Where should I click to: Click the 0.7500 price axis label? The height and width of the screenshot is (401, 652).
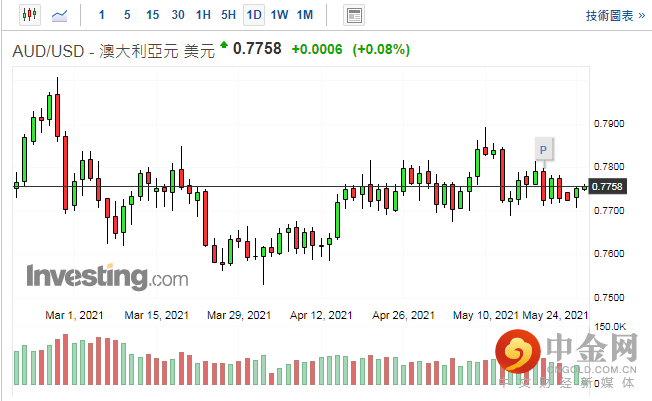pyautogui.click(x=609, y=297)
